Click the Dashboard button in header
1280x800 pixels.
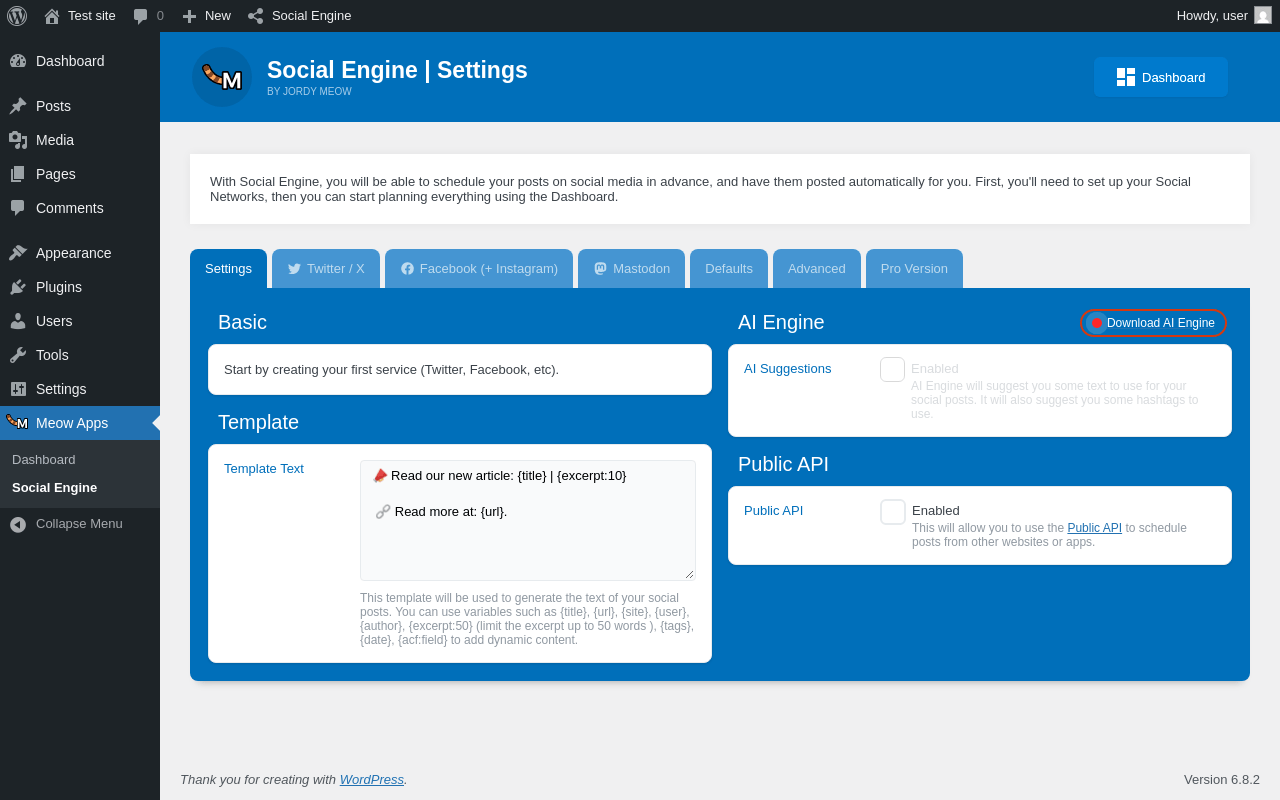pos(1160,77)
